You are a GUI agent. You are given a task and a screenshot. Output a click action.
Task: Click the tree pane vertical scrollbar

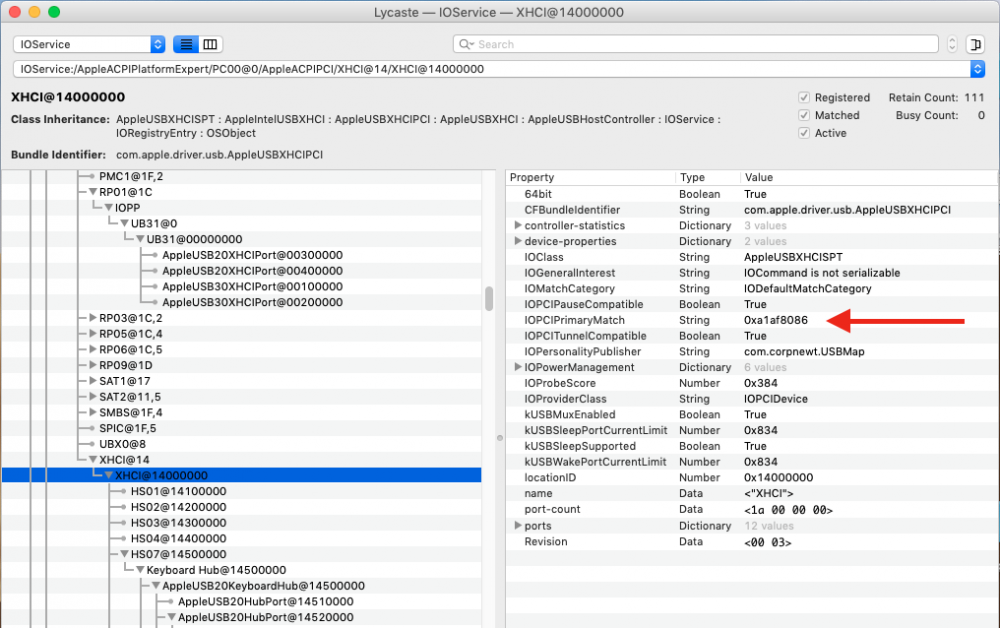coord(489,298)
